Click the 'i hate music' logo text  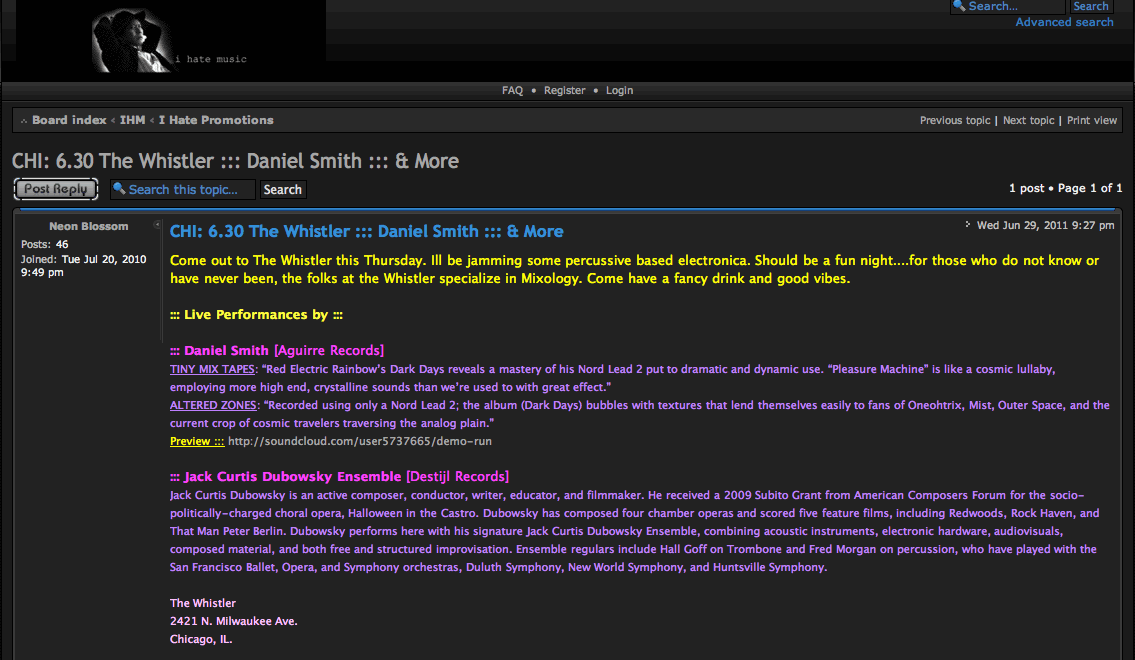pos(211,59)
